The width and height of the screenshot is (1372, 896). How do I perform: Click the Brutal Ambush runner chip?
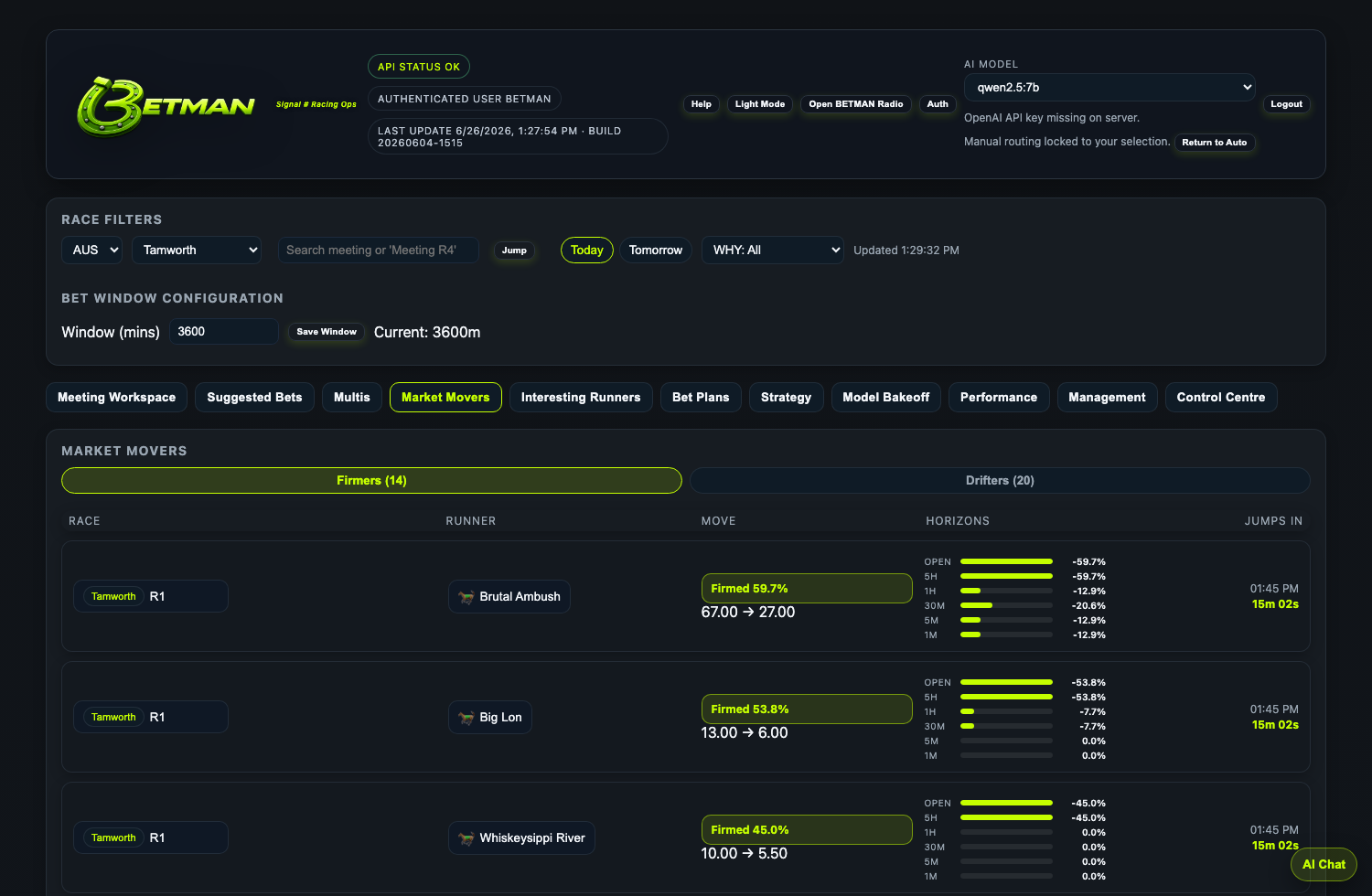(509, 596)
